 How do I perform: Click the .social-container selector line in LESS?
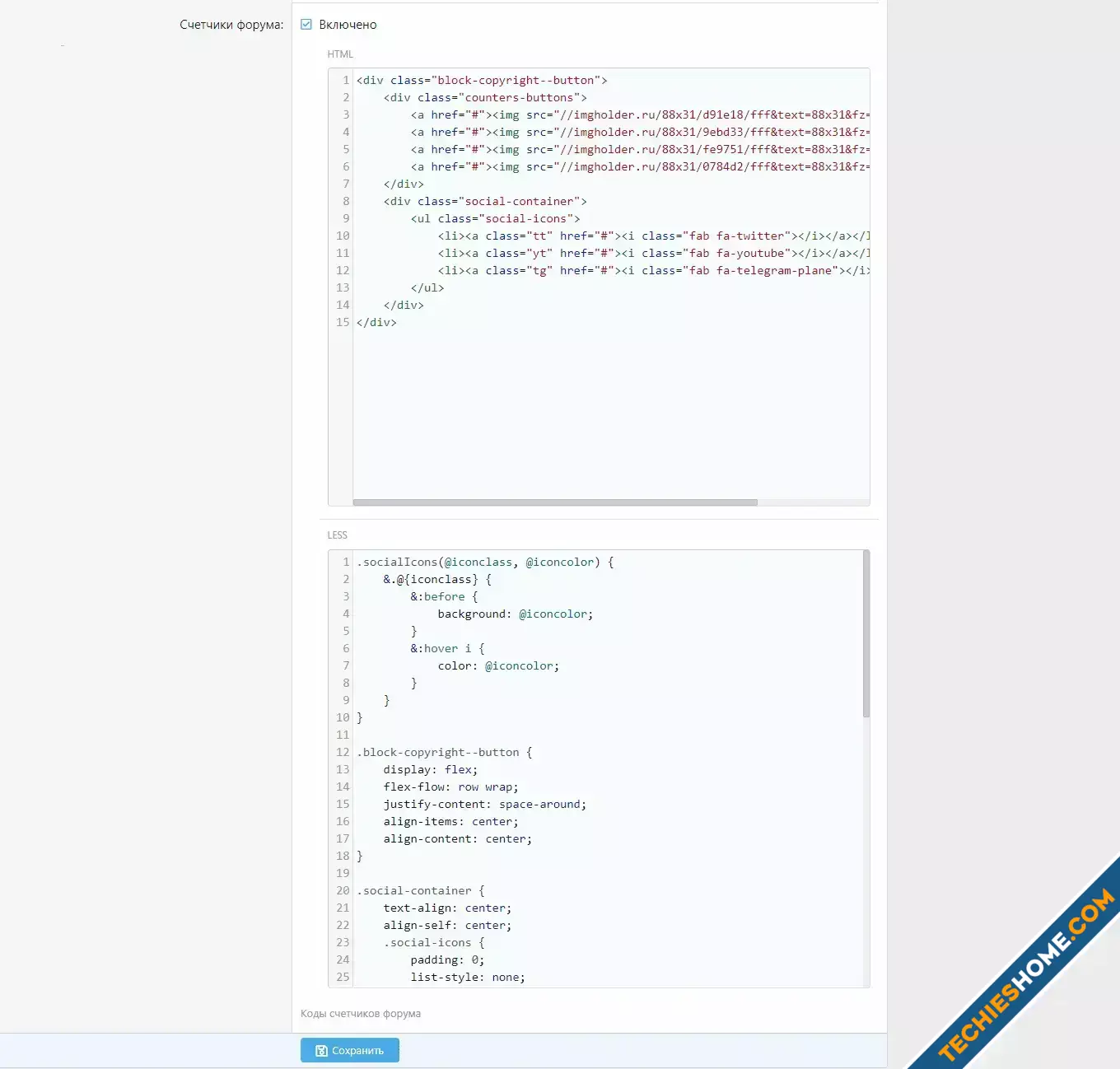pos(420,890)
